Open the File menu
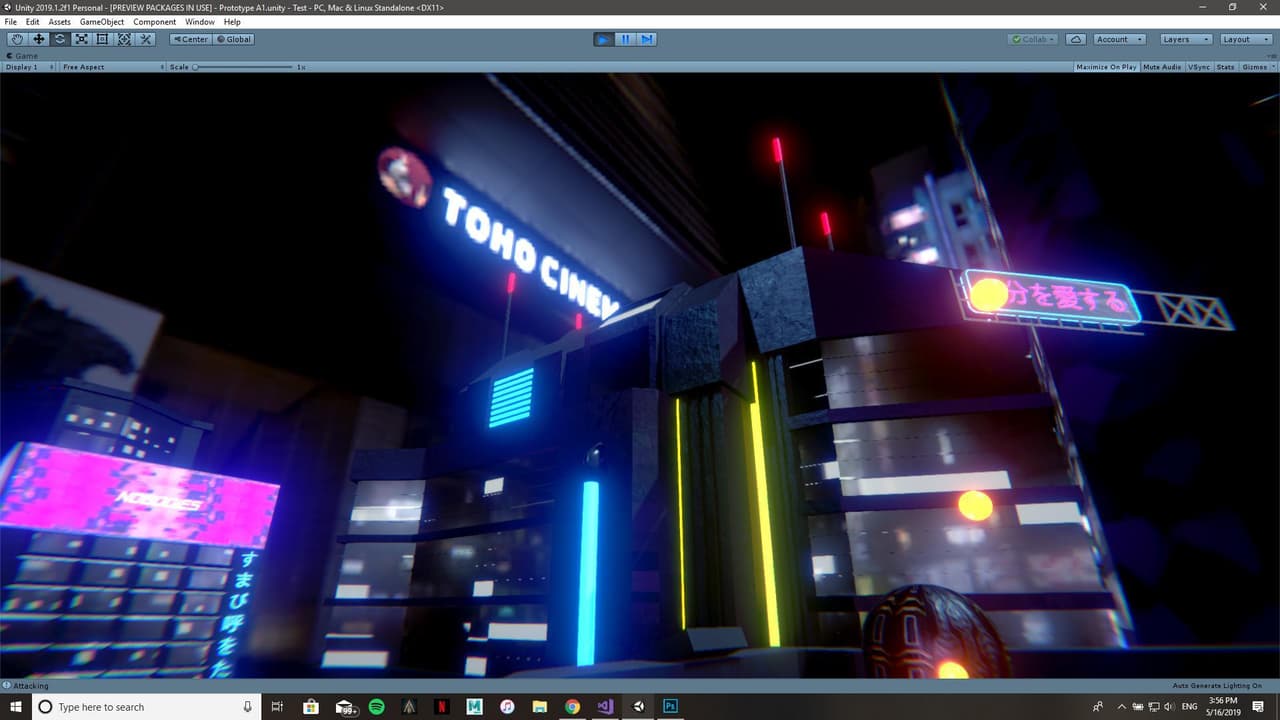This screenshot has width=1280, height=720. [11, 22]
